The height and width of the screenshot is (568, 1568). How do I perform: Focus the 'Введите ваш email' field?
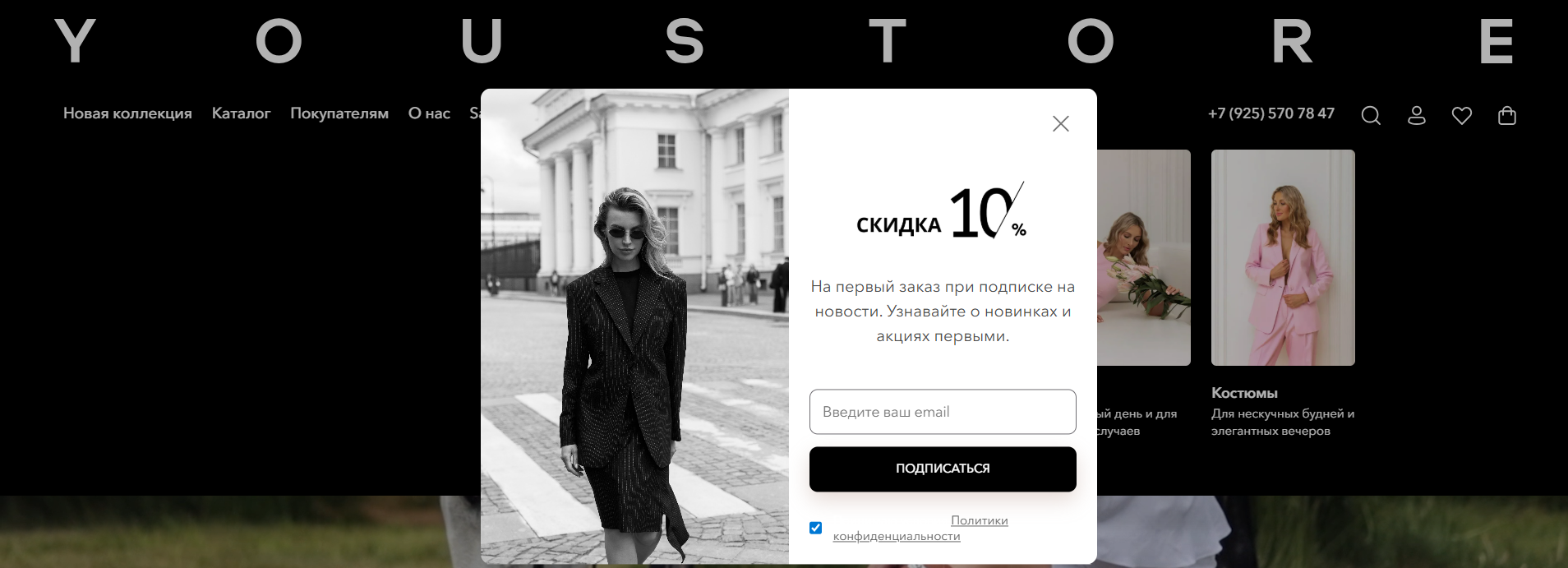coord(943,412)
